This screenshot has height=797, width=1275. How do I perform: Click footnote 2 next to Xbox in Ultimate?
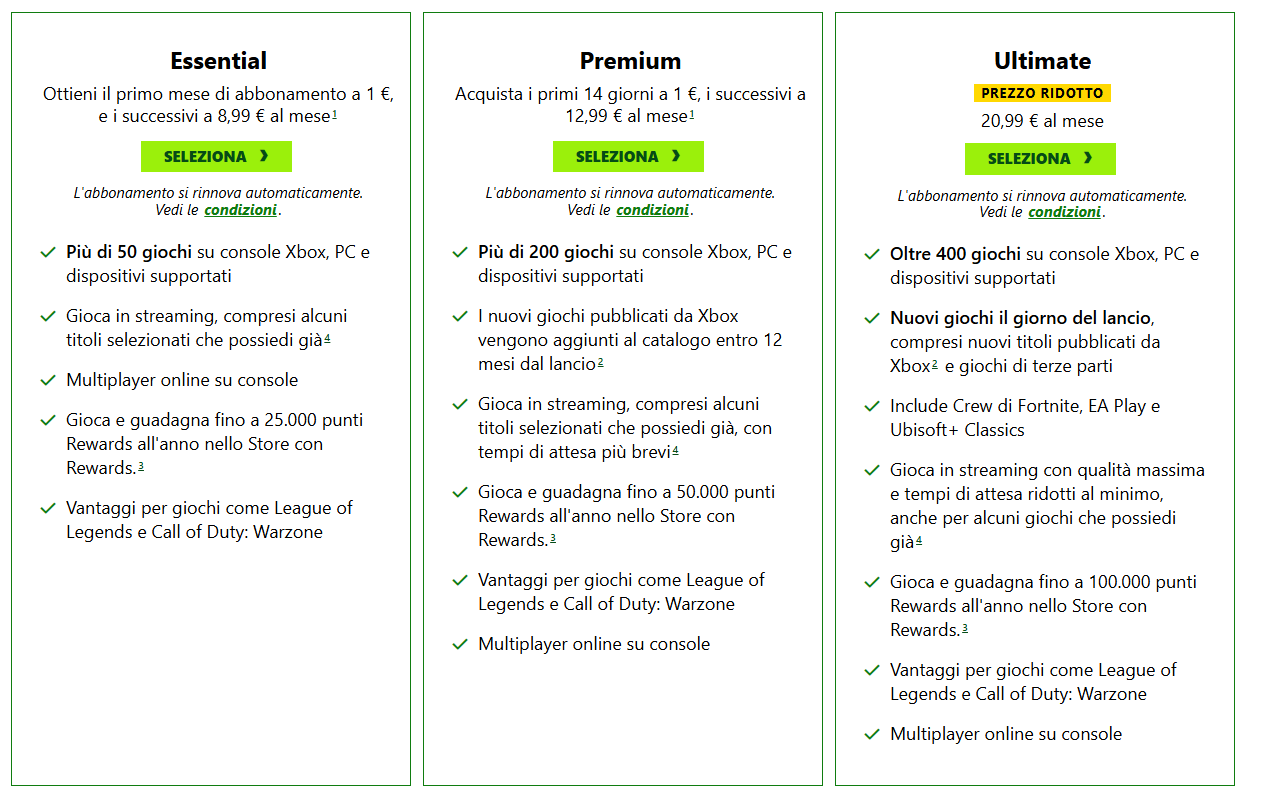point(935,364)
